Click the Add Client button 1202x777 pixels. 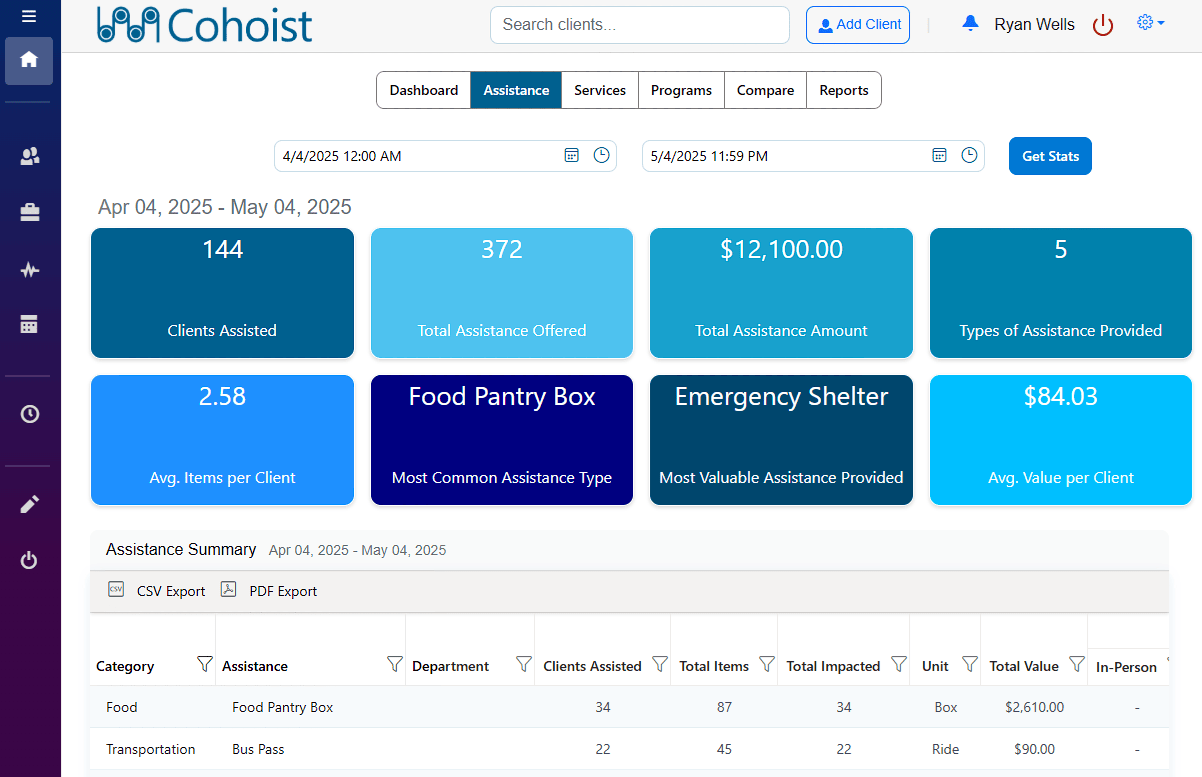click(857, 25)
